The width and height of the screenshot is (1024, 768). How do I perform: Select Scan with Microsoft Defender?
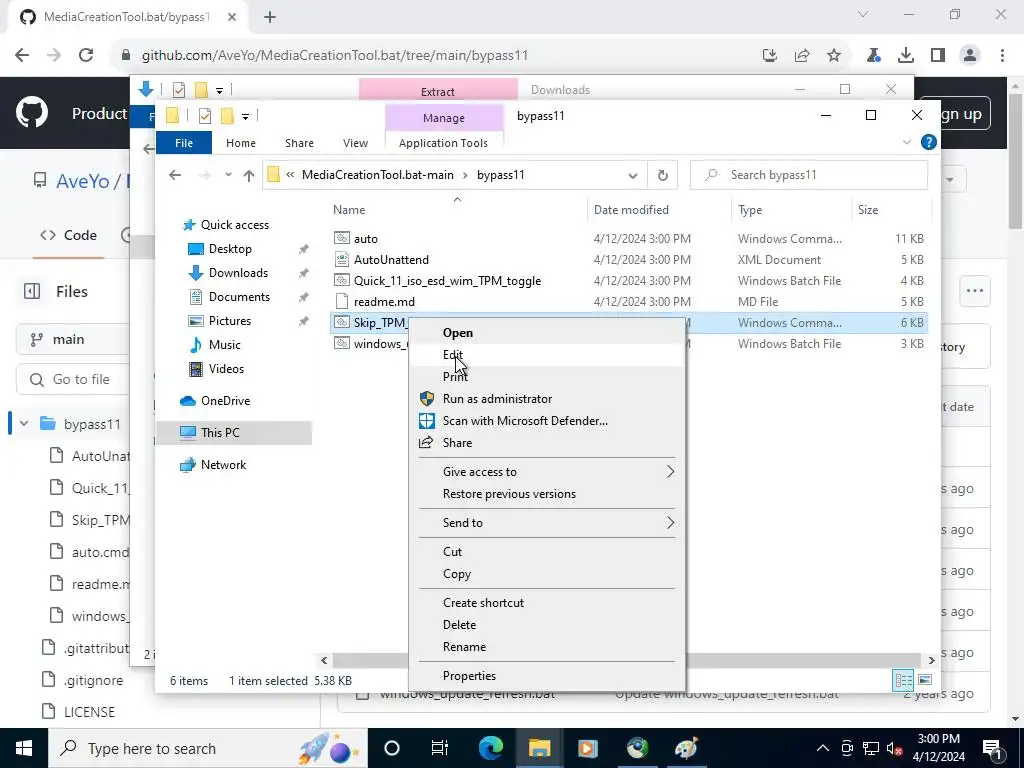tap(546, 421)
